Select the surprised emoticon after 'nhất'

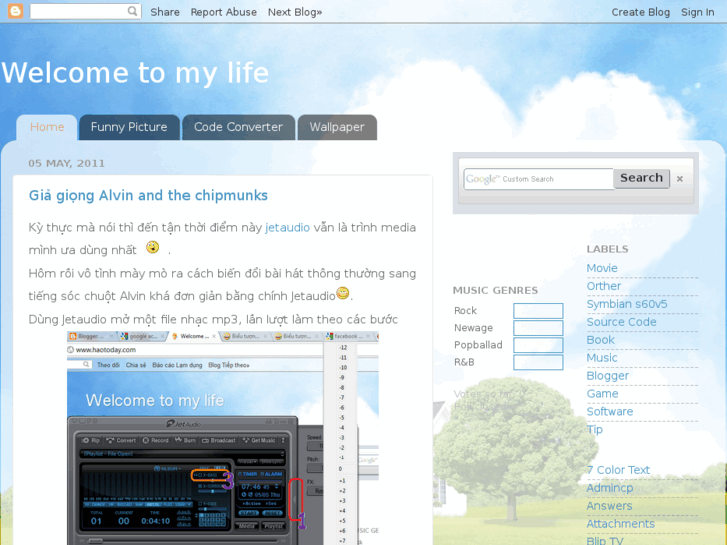[153, 247]
